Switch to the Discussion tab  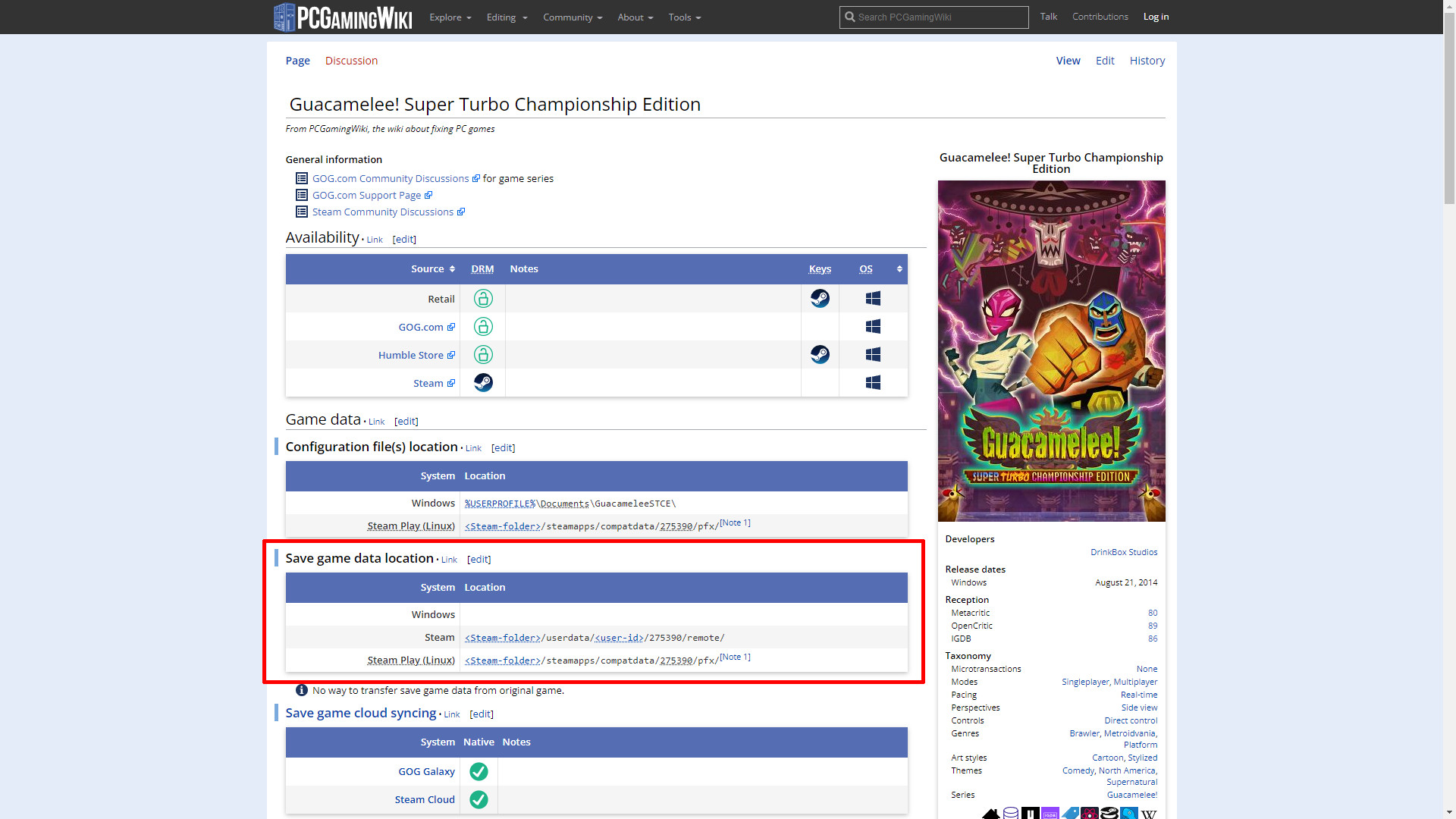[351, 61]
